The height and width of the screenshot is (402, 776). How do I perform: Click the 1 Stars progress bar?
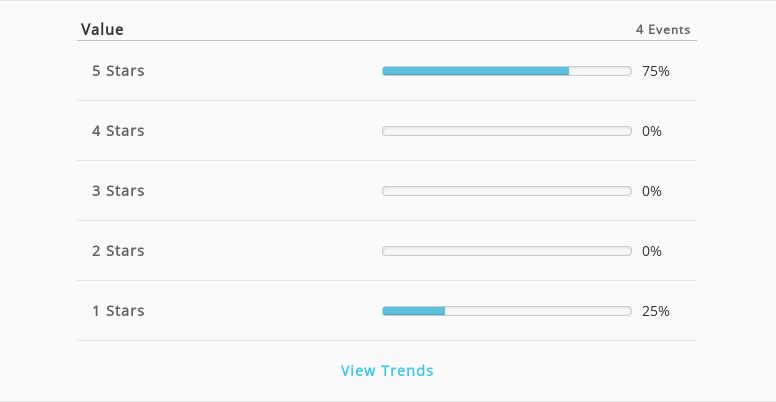click(x=507, y=311)
